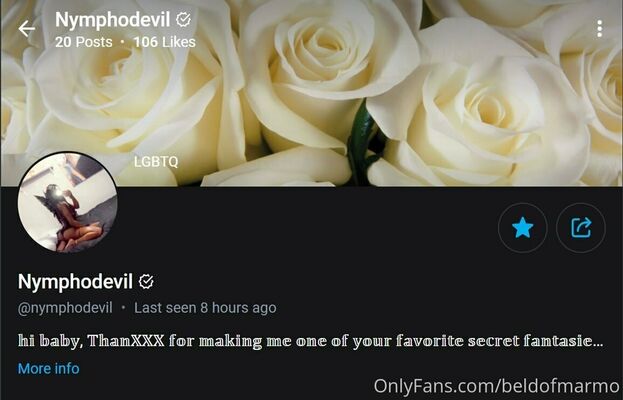Select the 106 Likes counter

pyautogui.click(x=164, y=42)
